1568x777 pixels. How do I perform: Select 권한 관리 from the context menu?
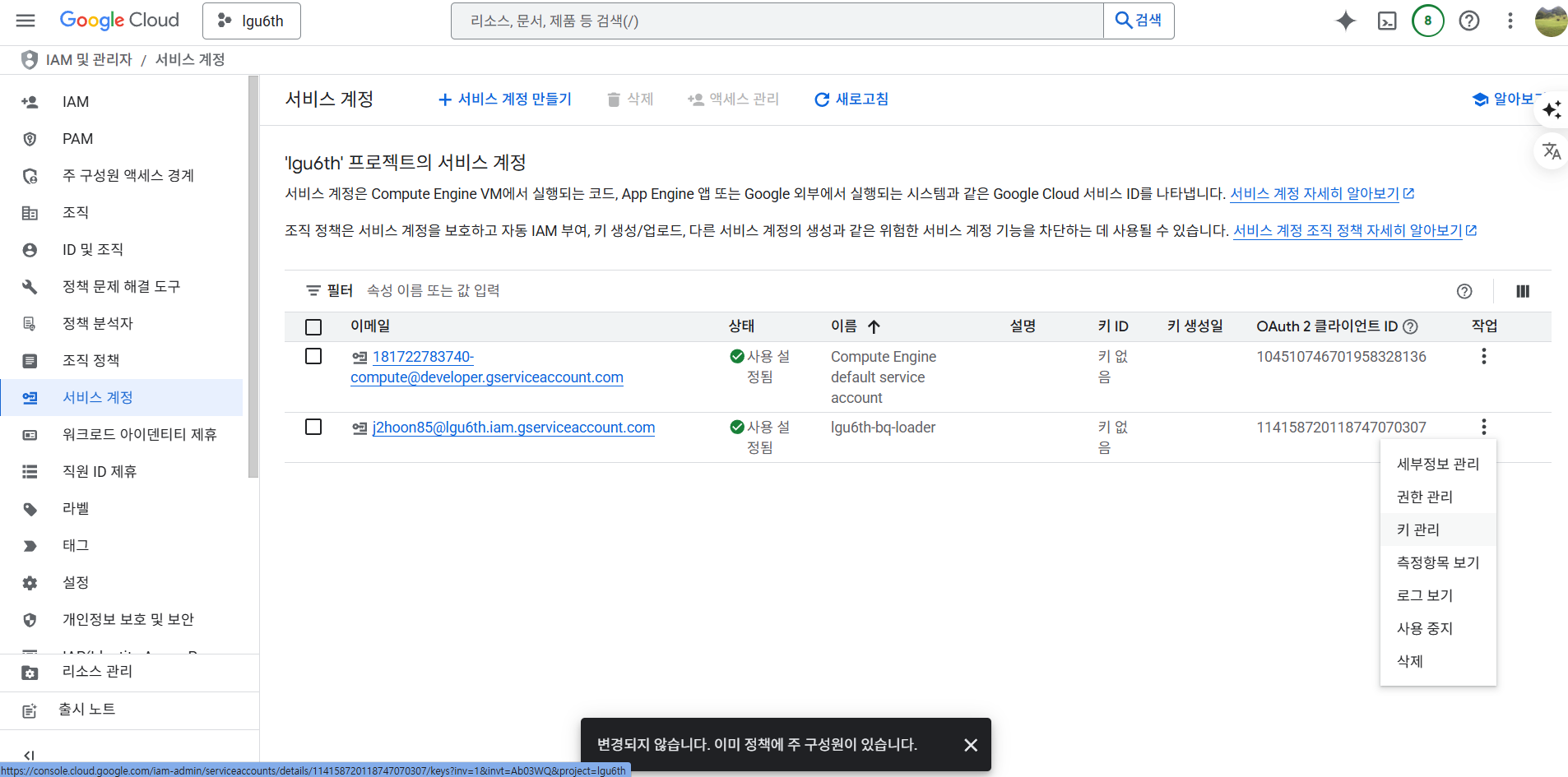click(1438, 497)
